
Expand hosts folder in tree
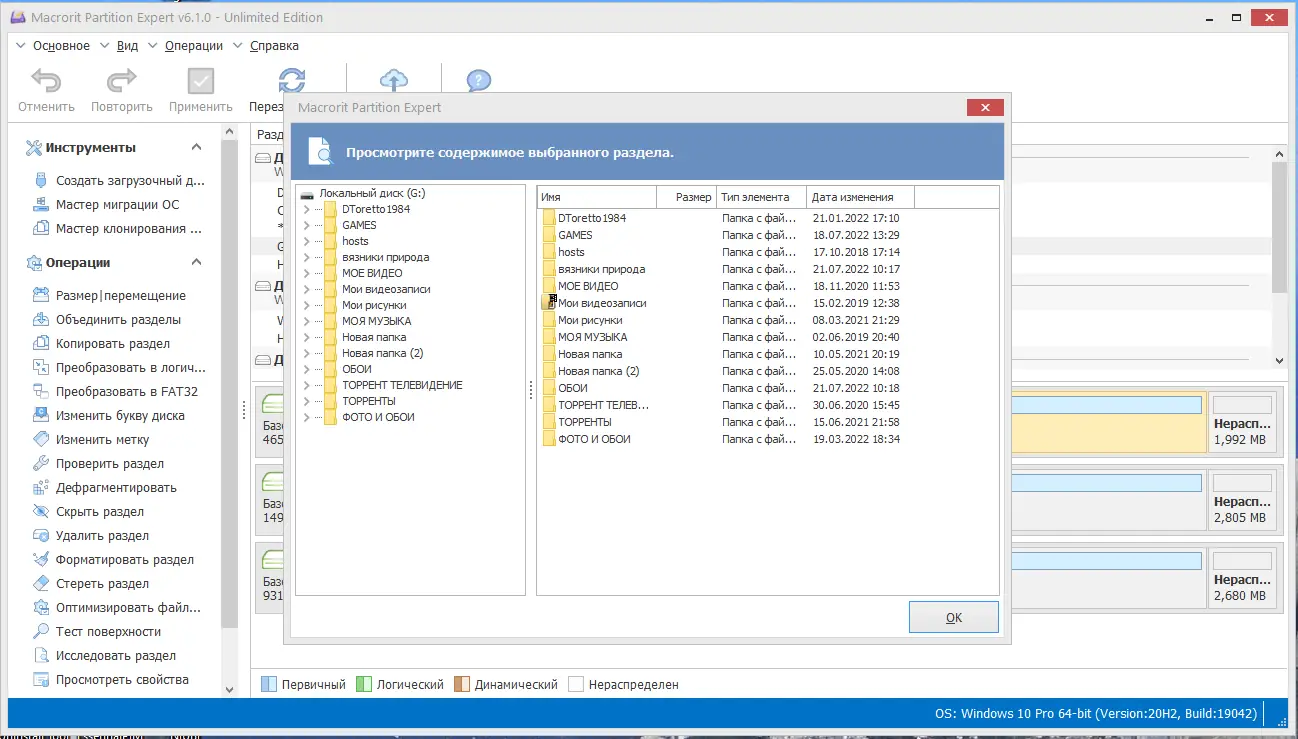pos(307,241)
